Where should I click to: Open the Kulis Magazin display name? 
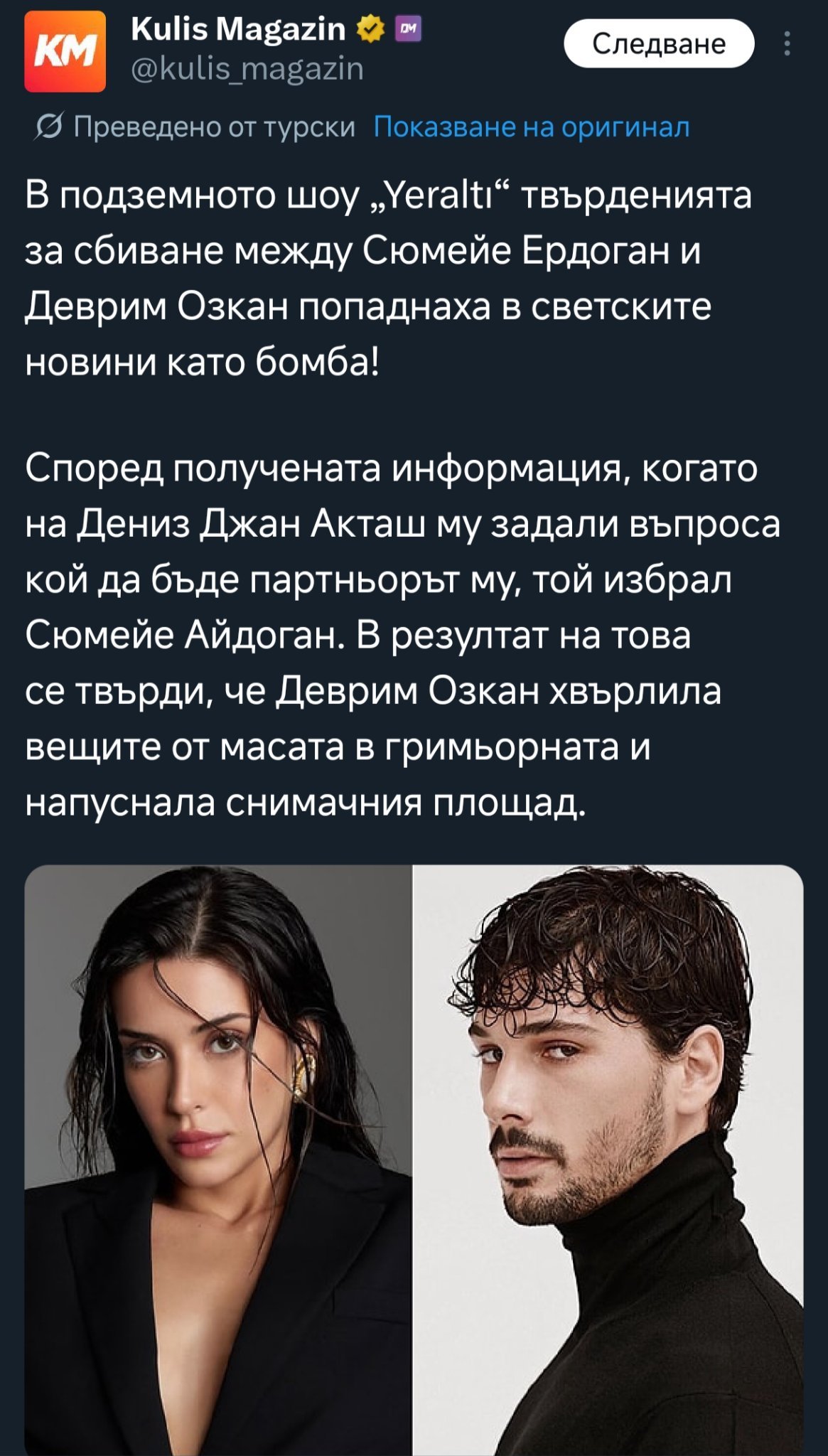(x=238, y=29)
